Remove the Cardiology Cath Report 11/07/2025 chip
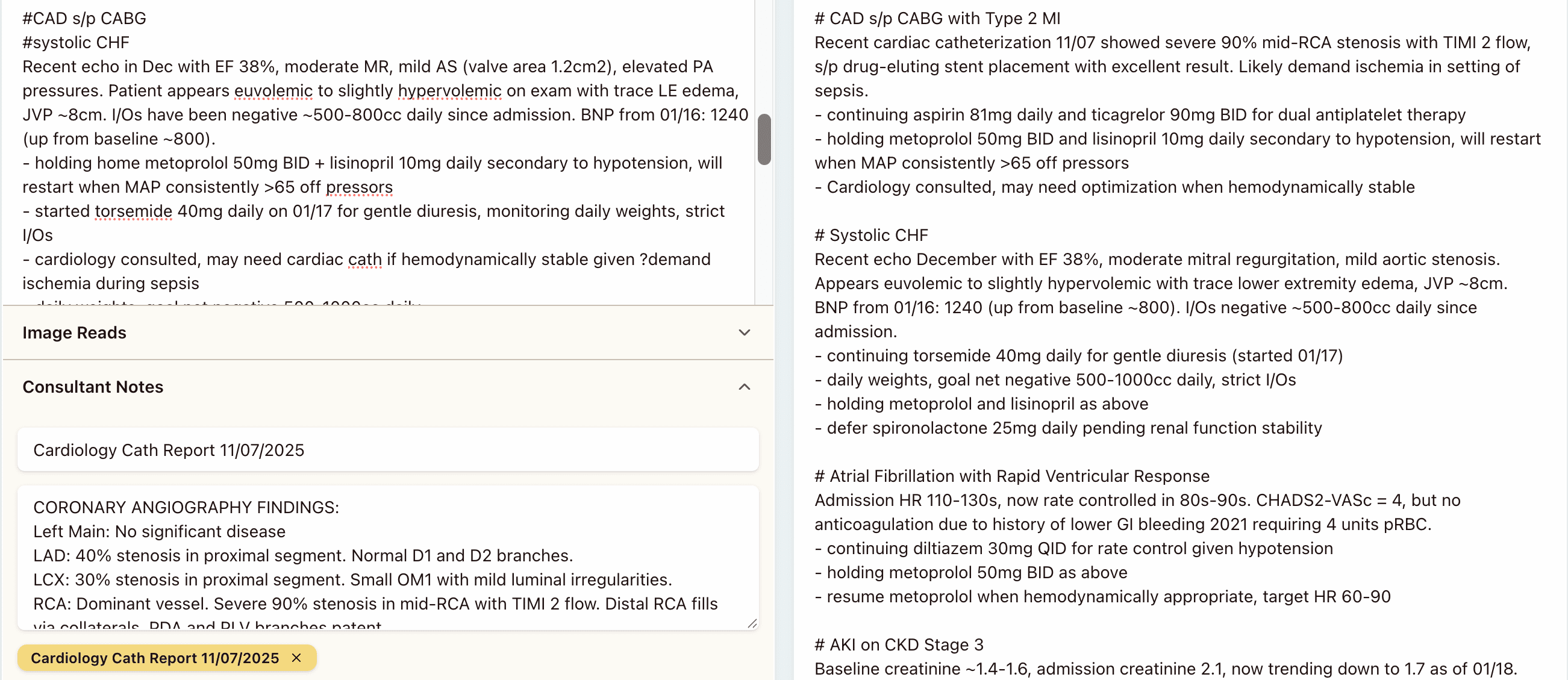 [298, 658]
